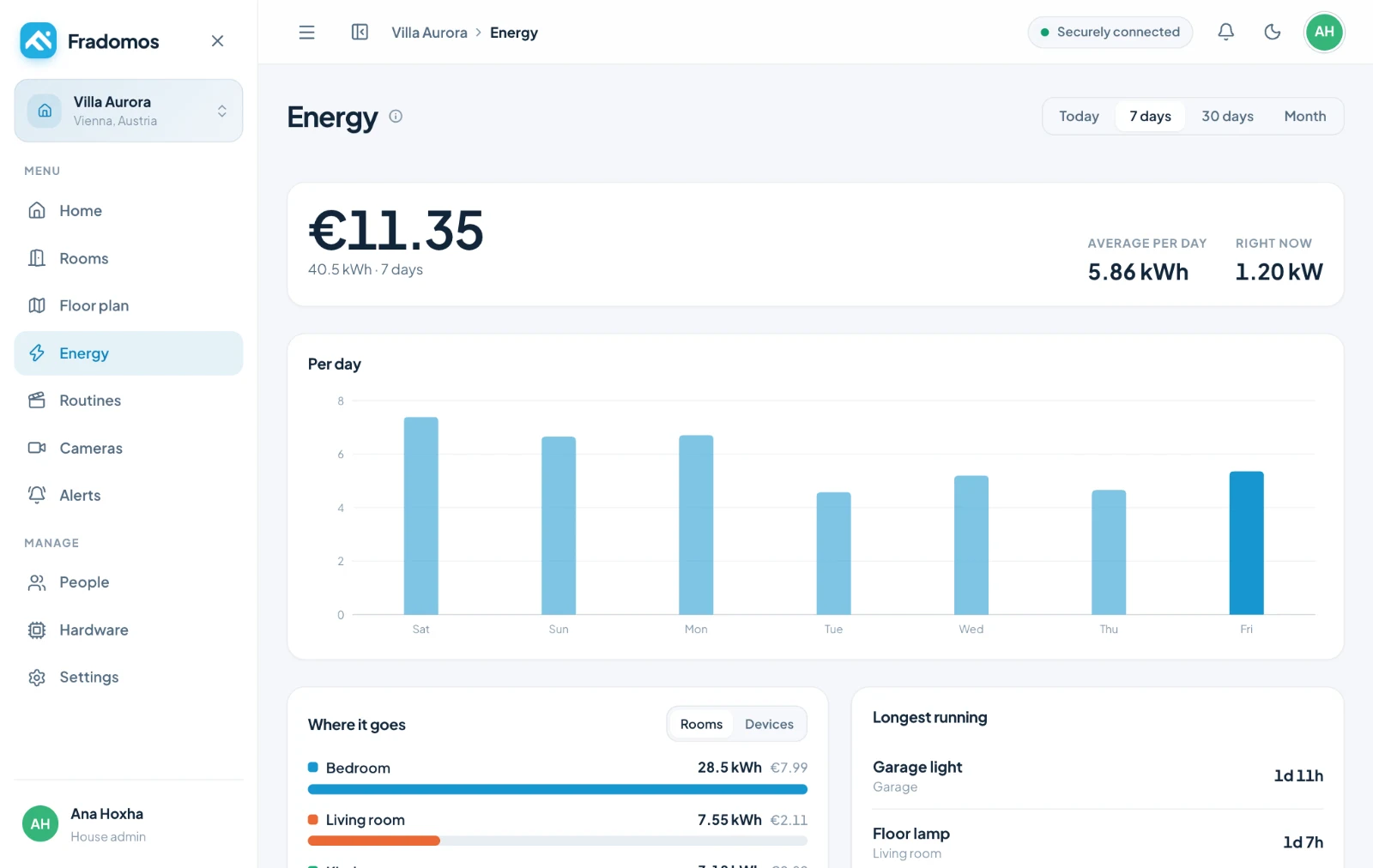This screenshot has width=1373, height=868.
Task: Close the sidebar with the X button
Action: tap(217, 41)
